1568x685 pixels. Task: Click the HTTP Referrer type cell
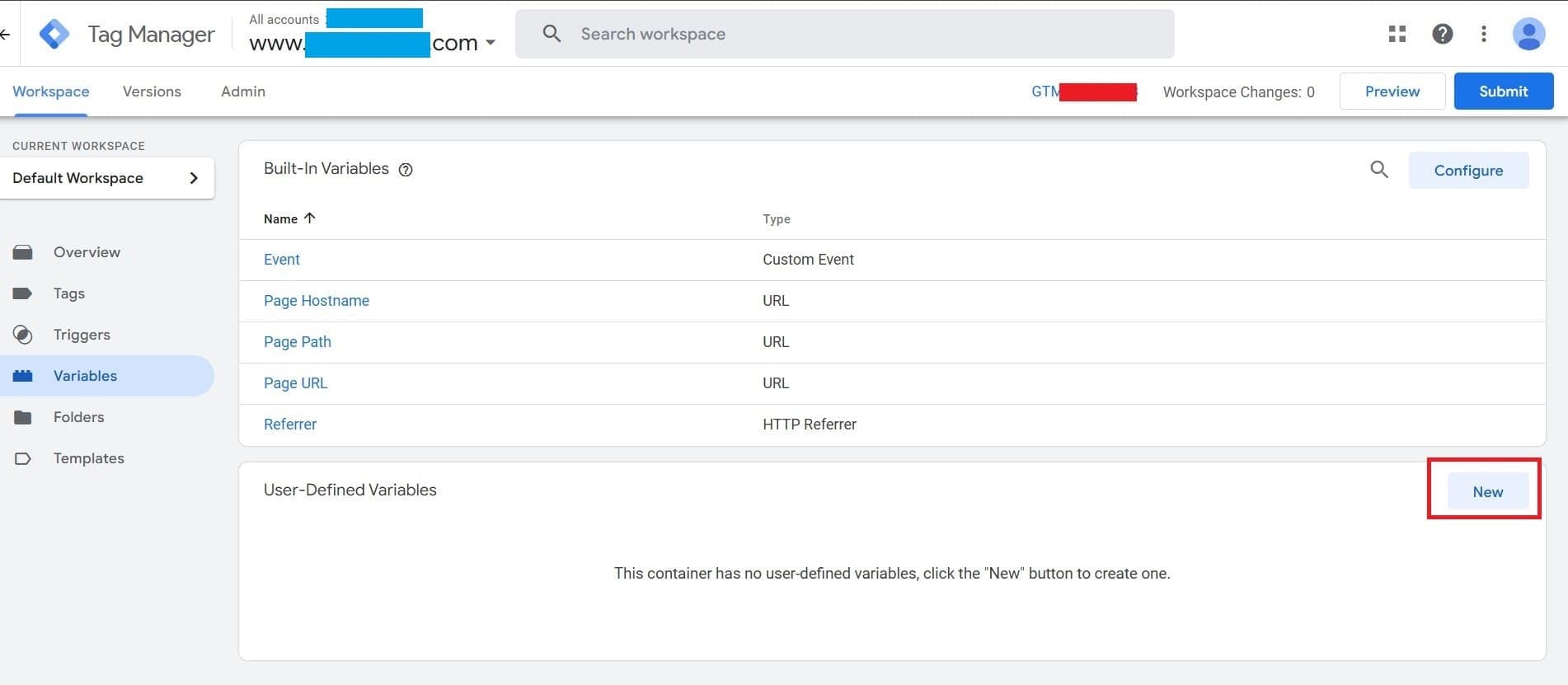point(809,425)
